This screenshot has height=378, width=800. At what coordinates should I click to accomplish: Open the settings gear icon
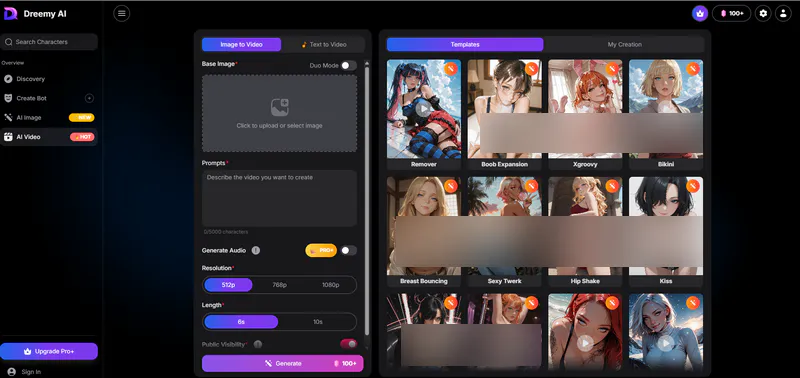[763, 13]
